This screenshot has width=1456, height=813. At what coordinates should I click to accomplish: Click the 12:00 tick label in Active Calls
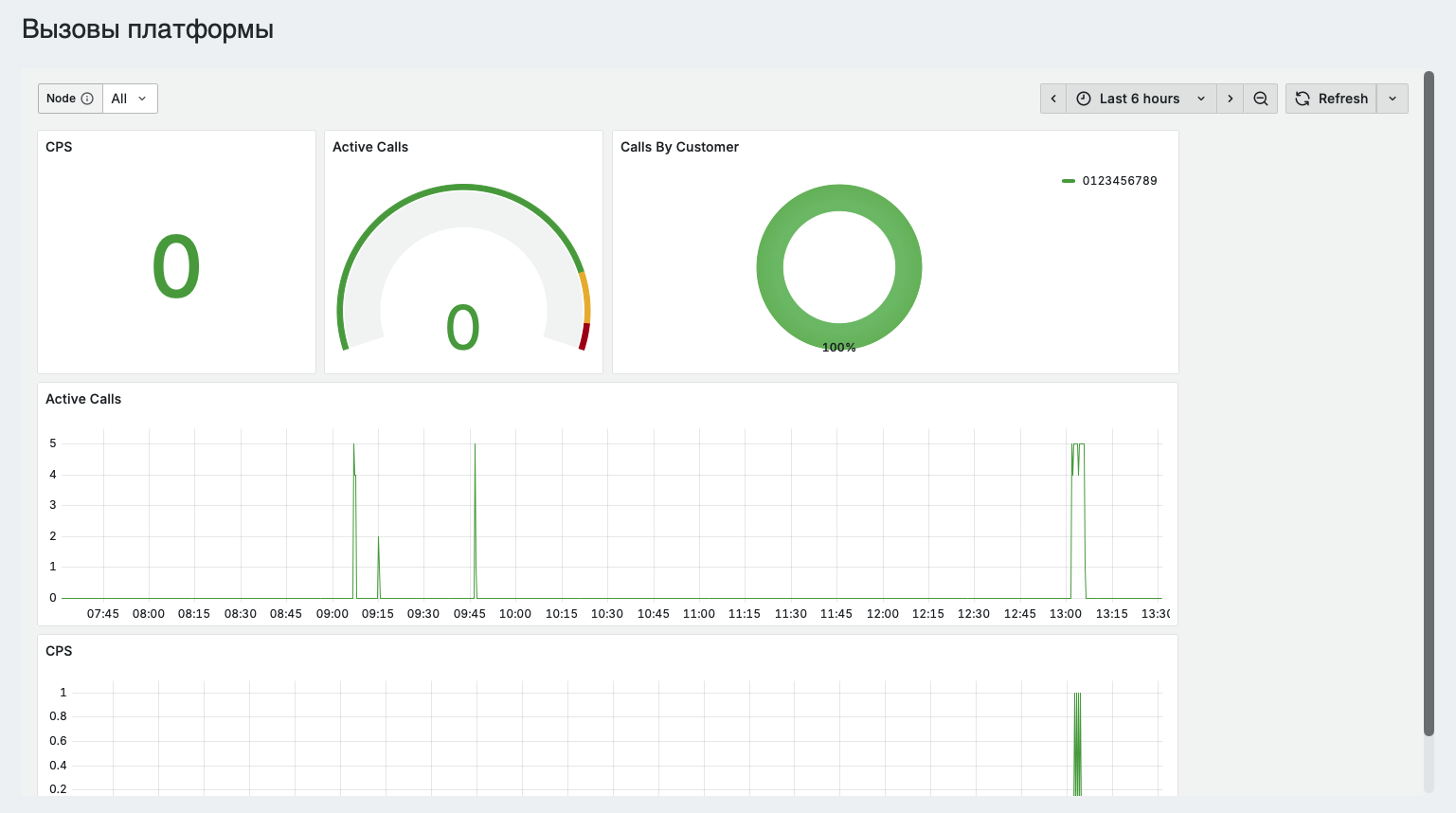pyautogui.click(x=883, y=614)
